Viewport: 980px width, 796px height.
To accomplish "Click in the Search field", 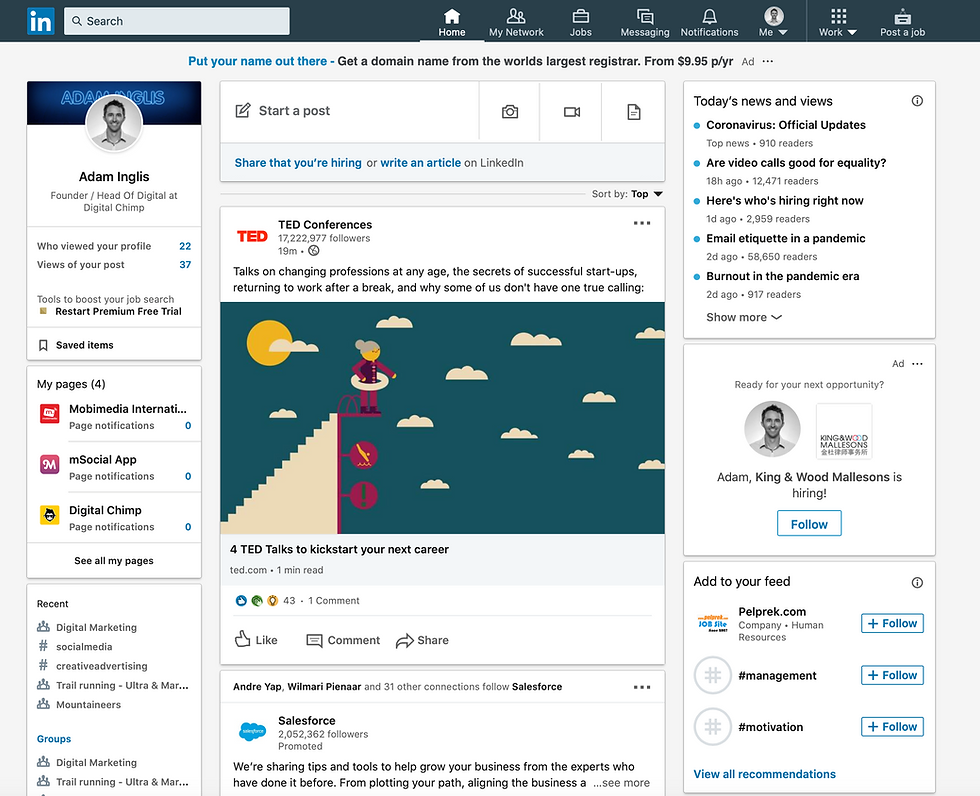I will tap(177, 21).
